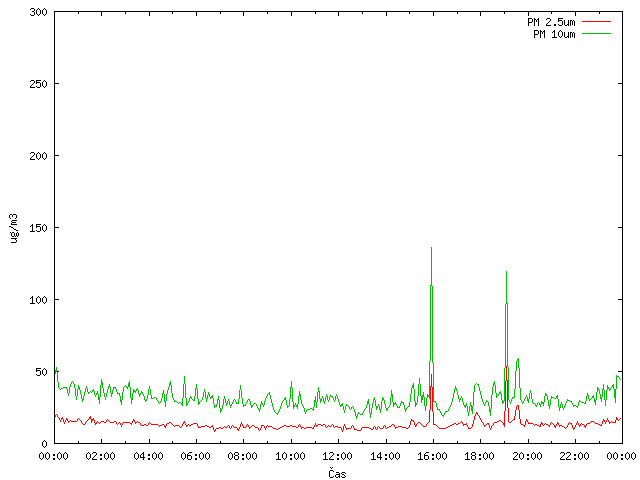Click the 20:00 time label
The width and height of the screenshot is (640, 480).
[527, 456]
